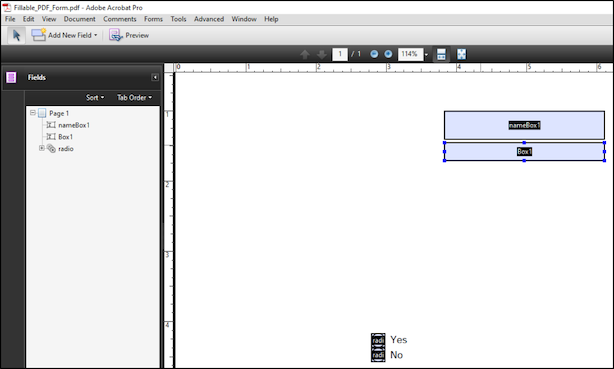This screenshot has height=369, width=614.
Task: Go to next page with down arrow
Action: pyautogui.click(x=321, y=54)
